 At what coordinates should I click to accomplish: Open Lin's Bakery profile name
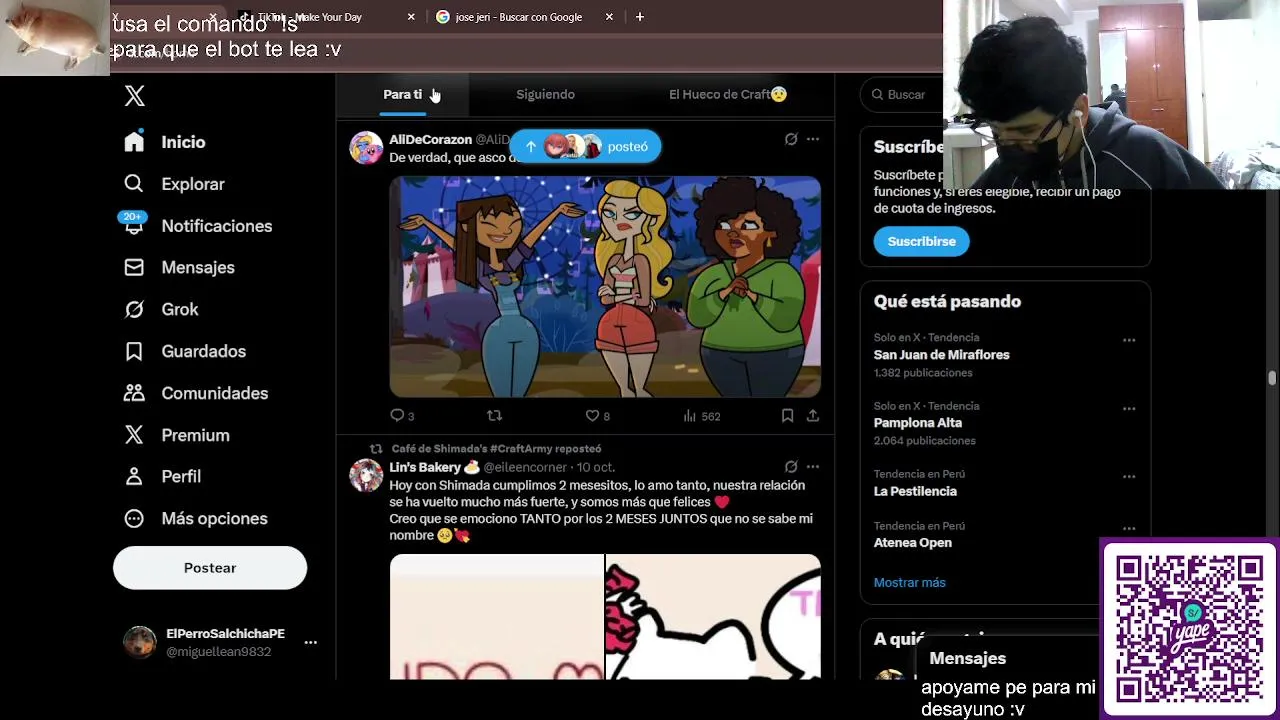tap(434, 467)
